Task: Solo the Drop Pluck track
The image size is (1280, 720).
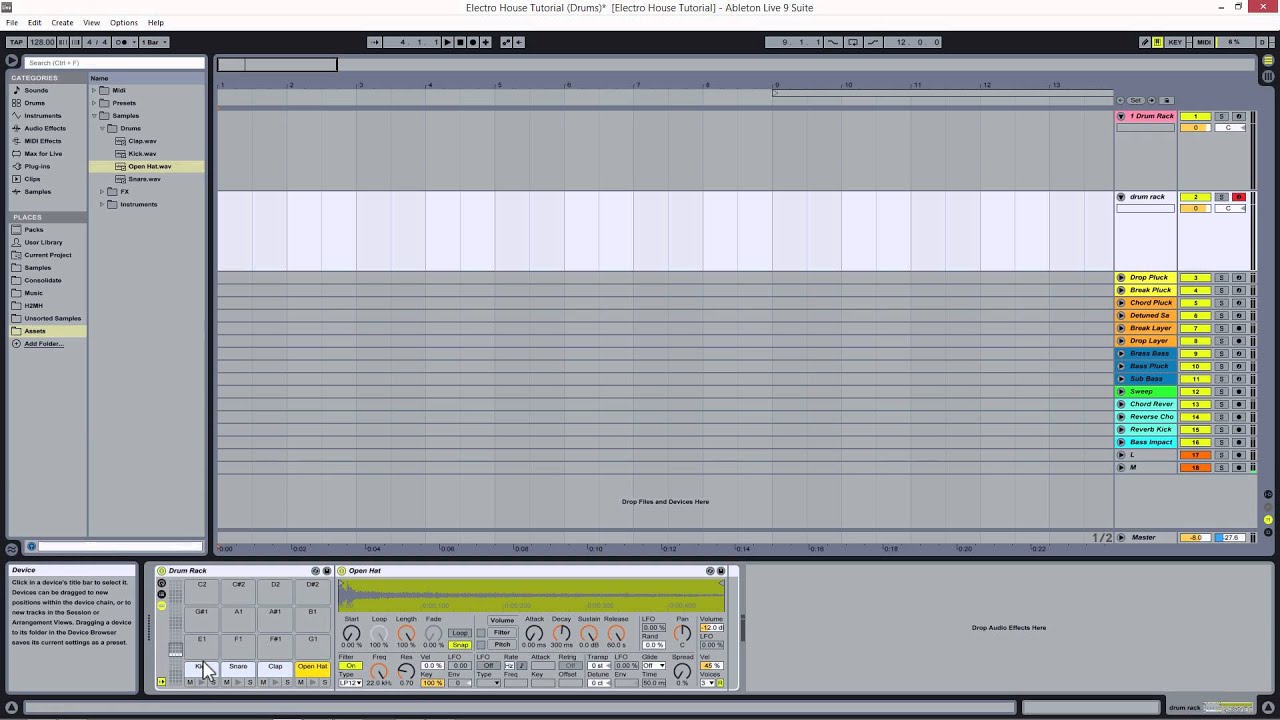Action: click(x=1221, y=278)
